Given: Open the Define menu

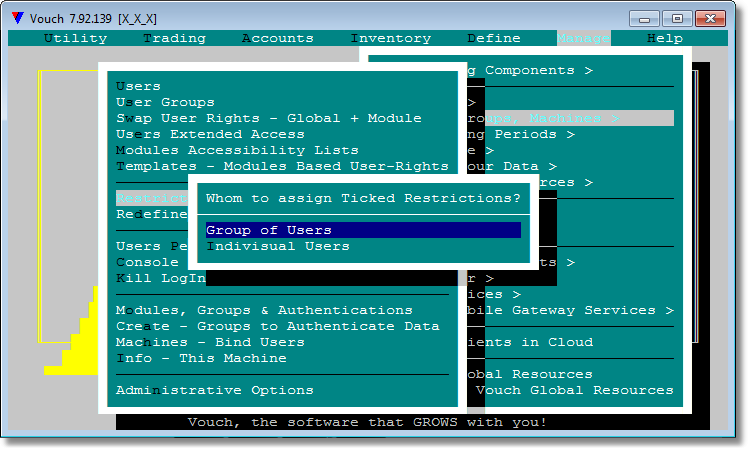Looking at the screenshot, I should click(494, 38).
